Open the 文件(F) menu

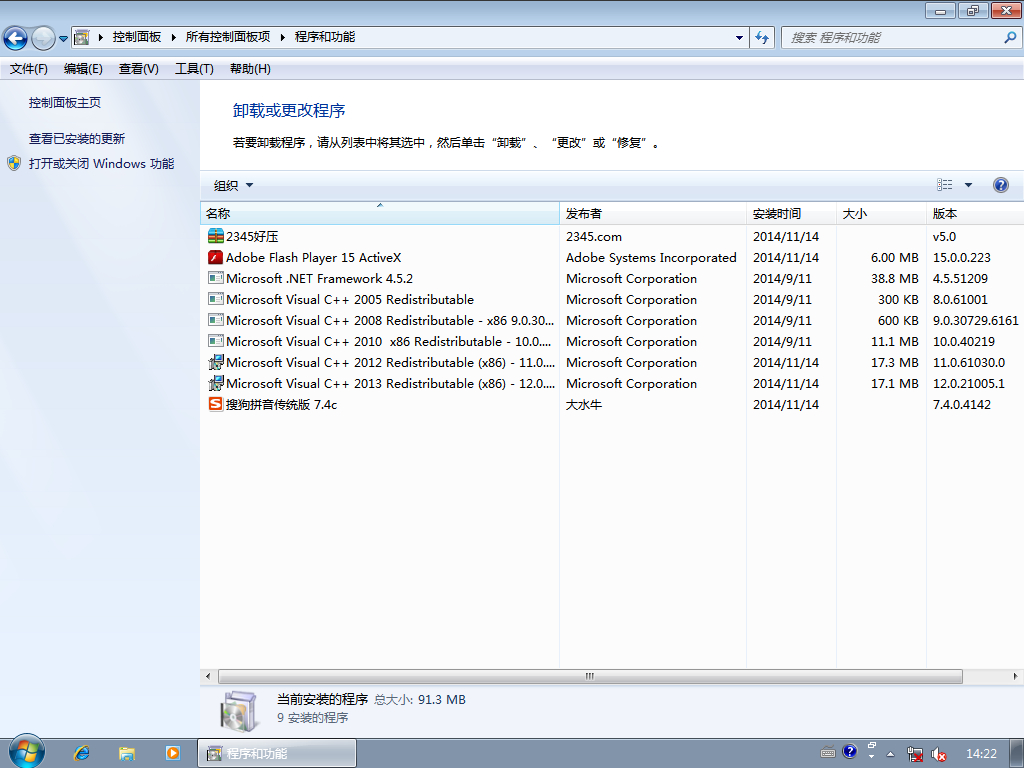pos(29,69)
